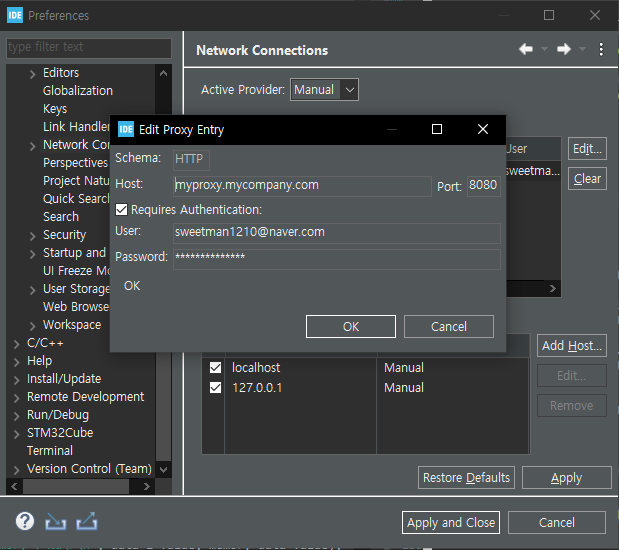Expand the STM32Cube category
619x550 pixels.
pos(17,434)
